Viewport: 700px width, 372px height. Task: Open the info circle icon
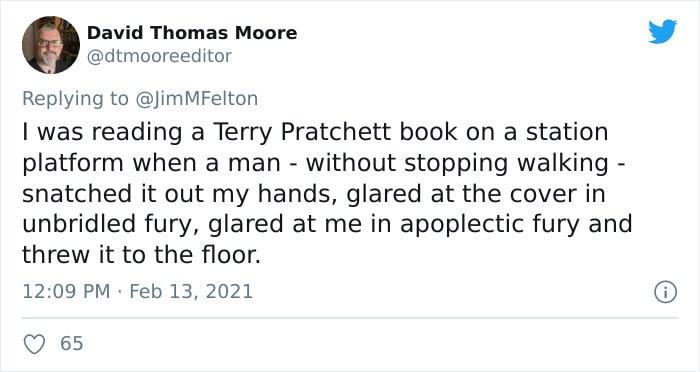[x=666, y=292]
